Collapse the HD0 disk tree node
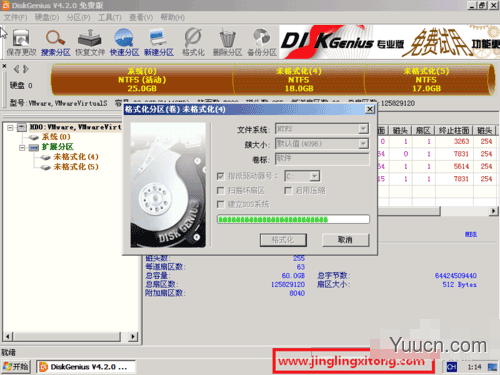 coord(10,127)
